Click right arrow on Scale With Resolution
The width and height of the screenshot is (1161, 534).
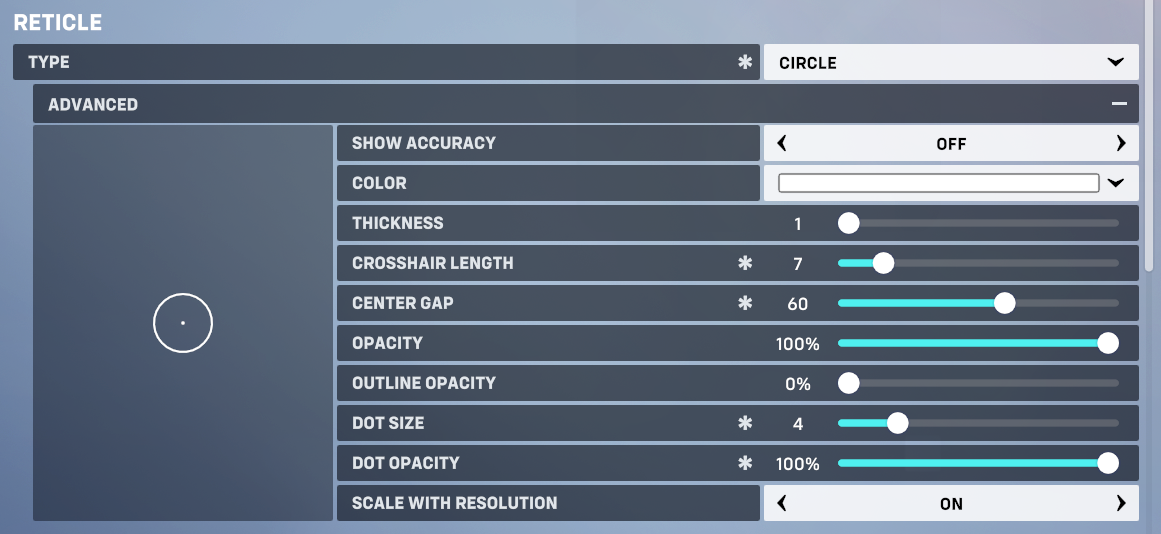coord(1121,503)
